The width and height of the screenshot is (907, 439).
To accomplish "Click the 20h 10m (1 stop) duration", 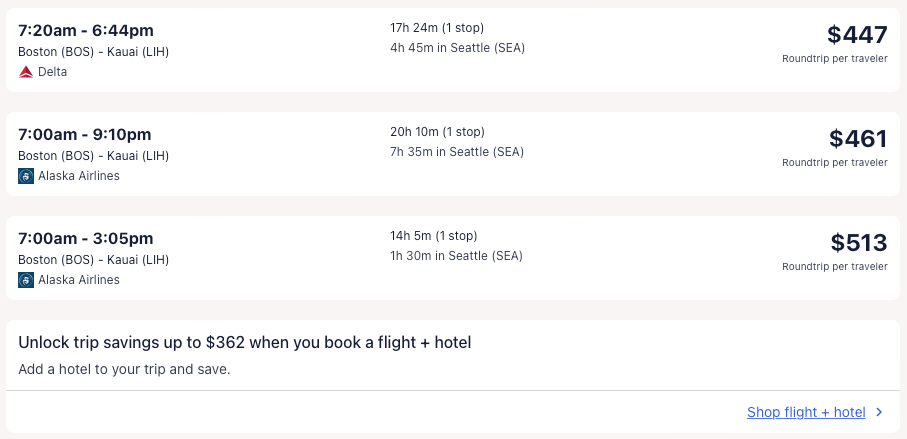I will coord(437,131).
